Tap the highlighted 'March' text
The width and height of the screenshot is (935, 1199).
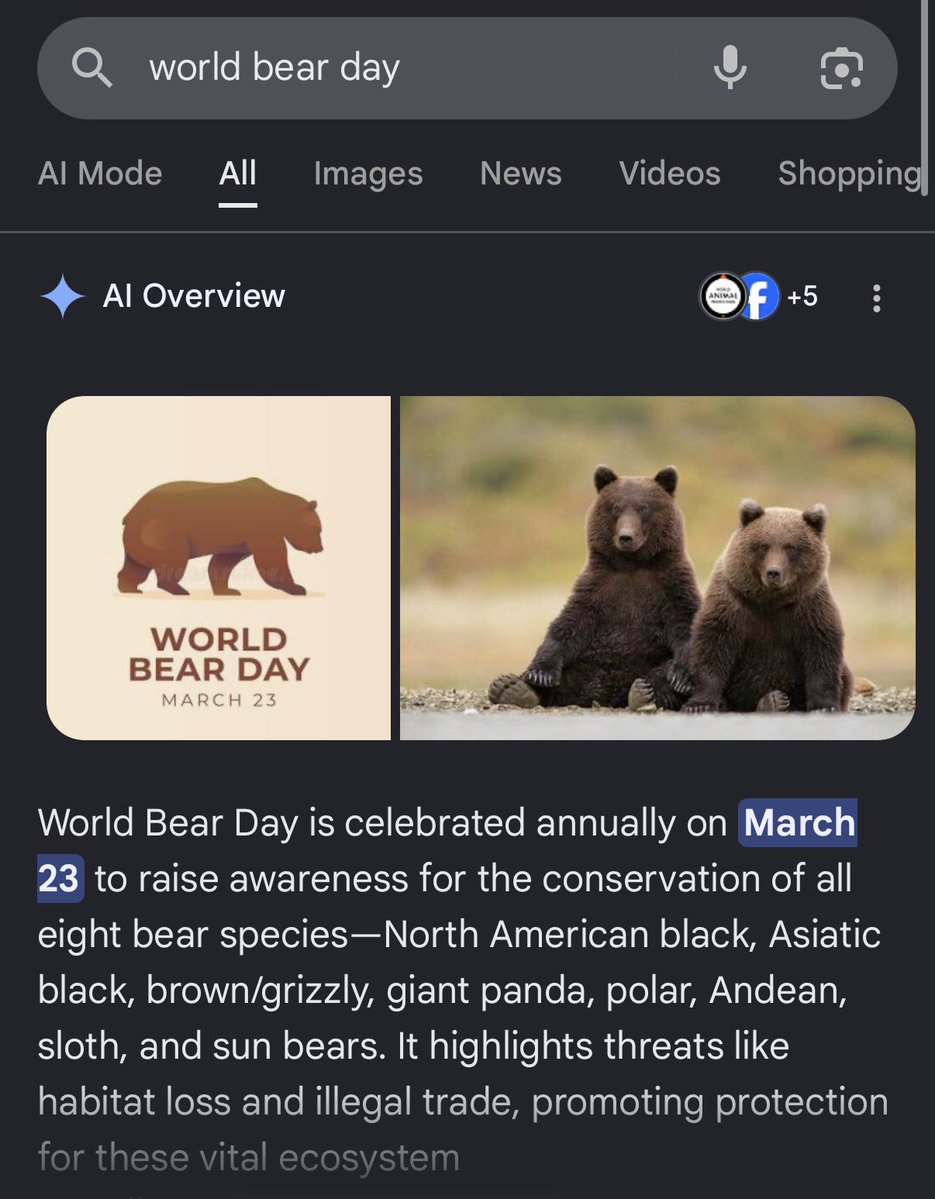click(799, 823)
